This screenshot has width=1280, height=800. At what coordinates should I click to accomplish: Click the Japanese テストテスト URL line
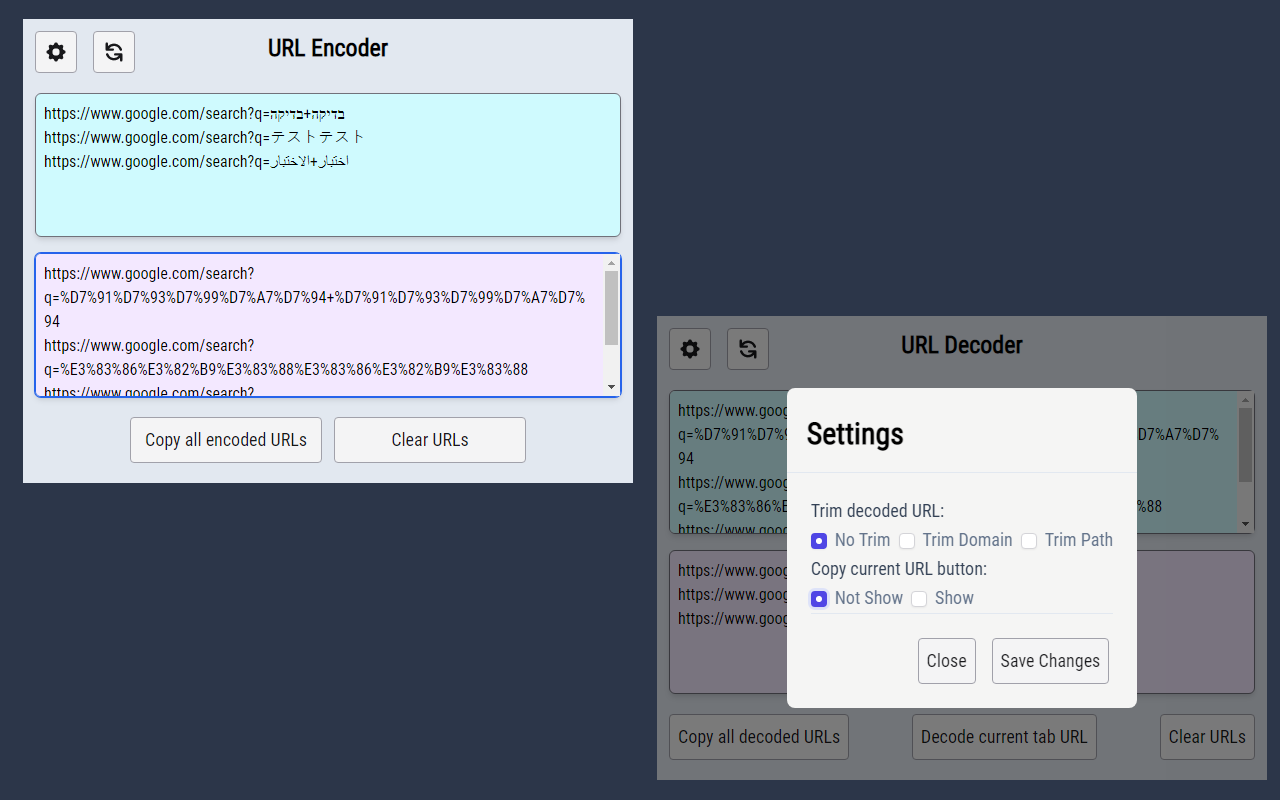[x=205, y=138]
